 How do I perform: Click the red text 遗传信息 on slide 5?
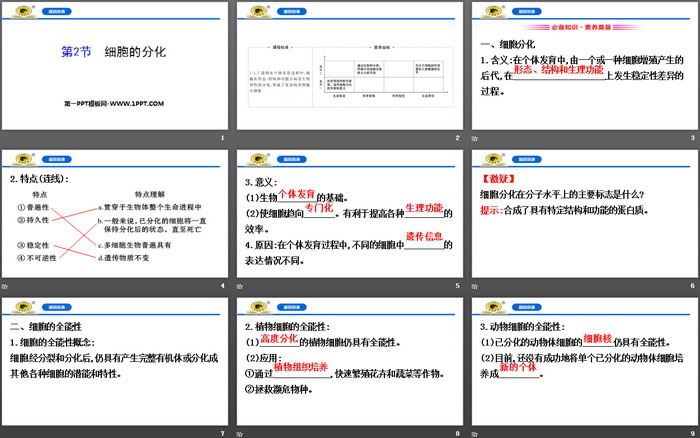point(424,236)
